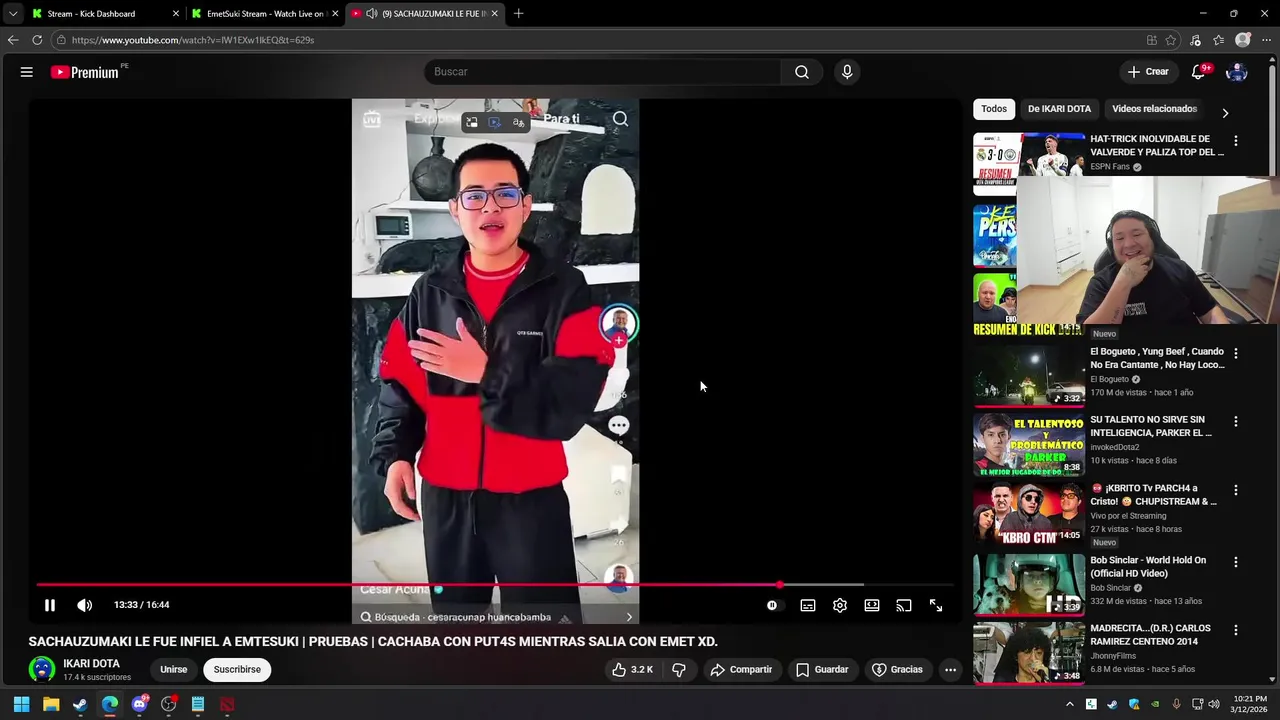The height and width of the screenshot is (720, 1280).
Task: Open the YouTube account avatar menu
Action: 1237,72
